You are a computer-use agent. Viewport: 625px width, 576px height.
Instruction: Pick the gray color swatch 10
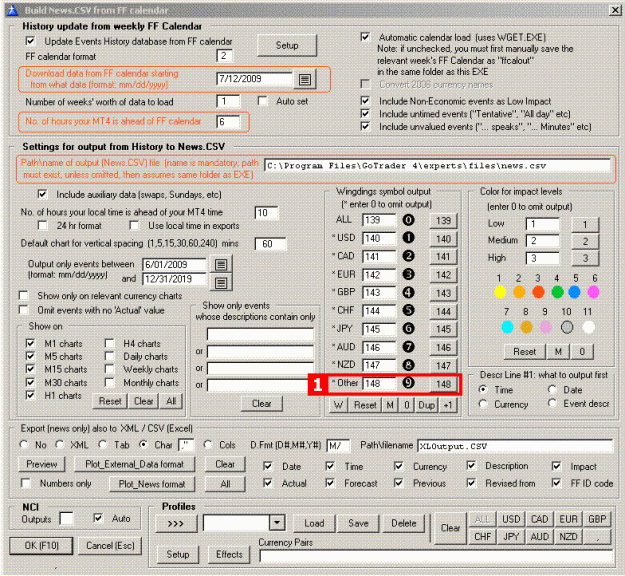click(567, 327)
